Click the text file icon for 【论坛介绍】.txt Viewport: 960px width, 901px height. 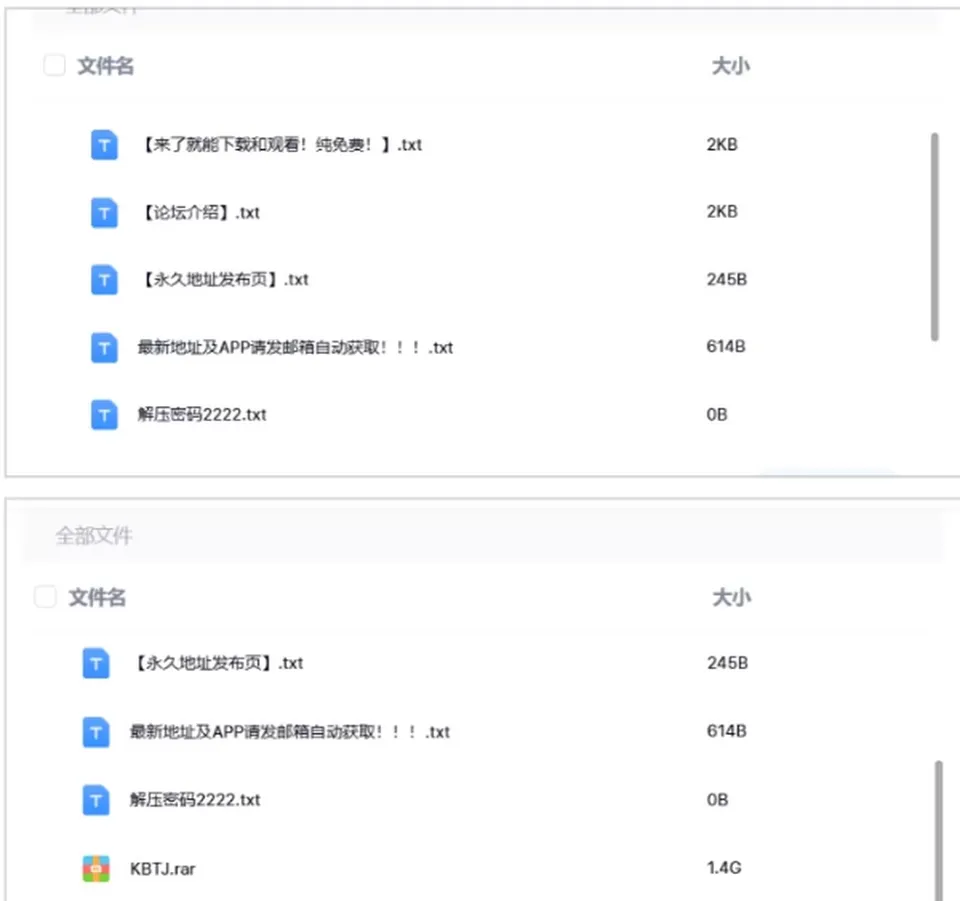pos(104,212)
